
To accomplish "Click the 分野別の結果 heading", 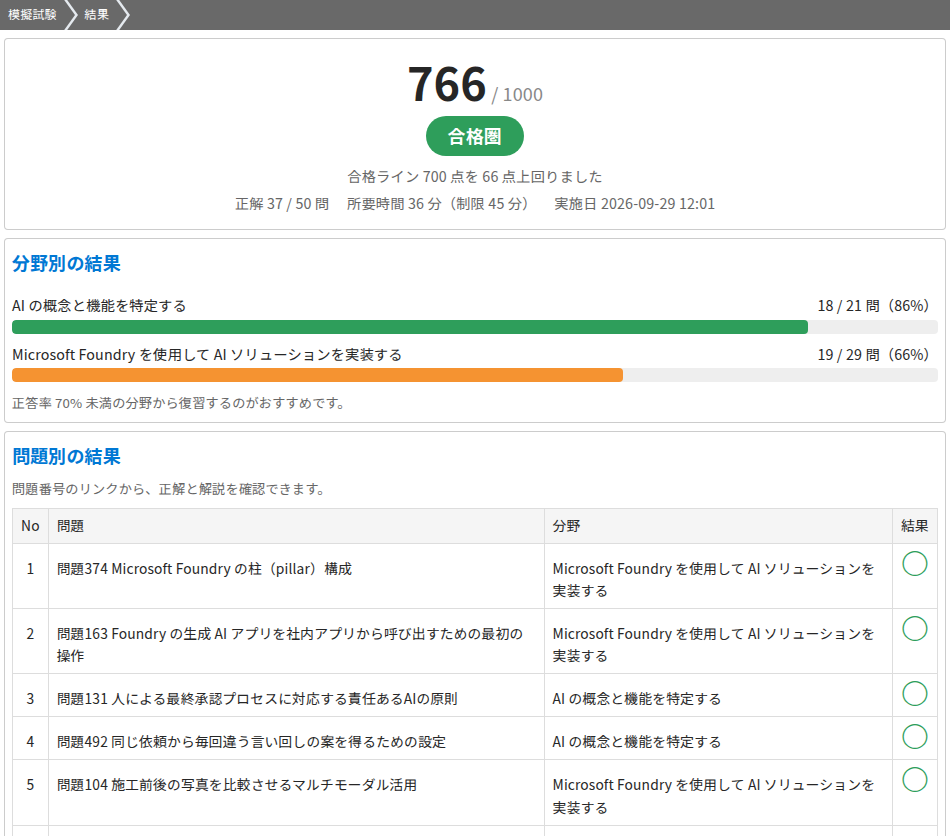I will [66, 264].
